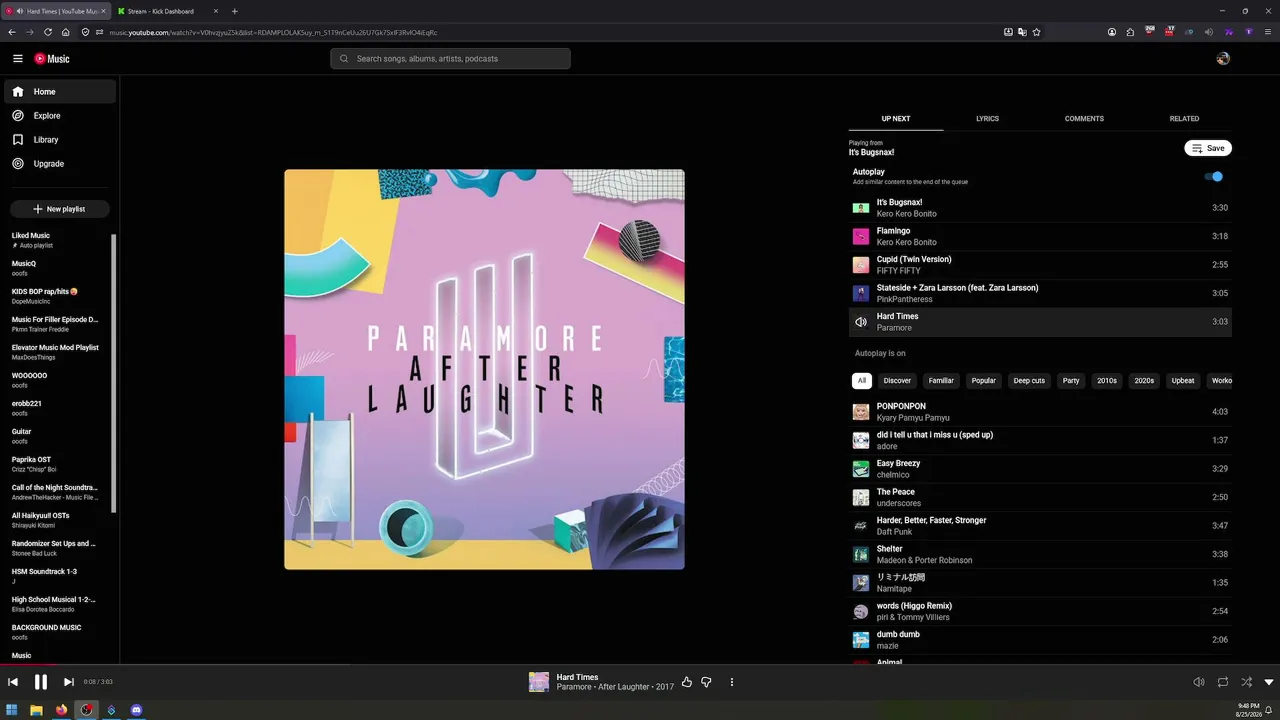Play Cupid (Twin Version) from queue
1280x720 pixels.
[x=1040, y=265]
